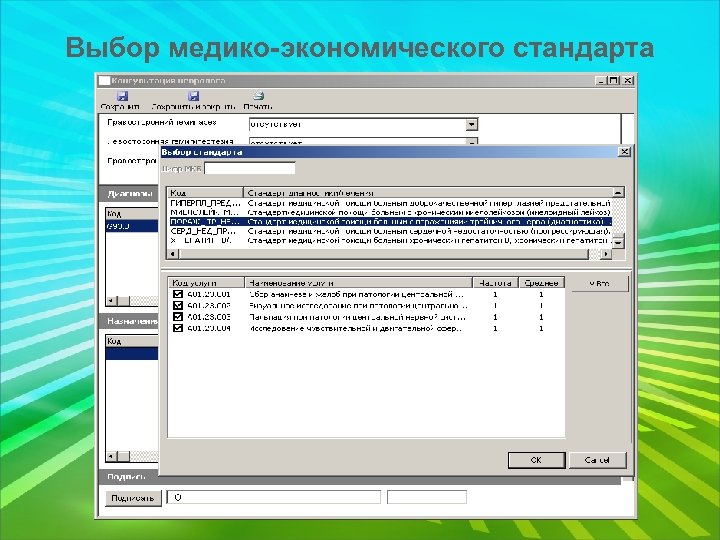Screen dimensions: 720x540
Task: Click the Диагнозы section header
Action: tap(129, 193)
